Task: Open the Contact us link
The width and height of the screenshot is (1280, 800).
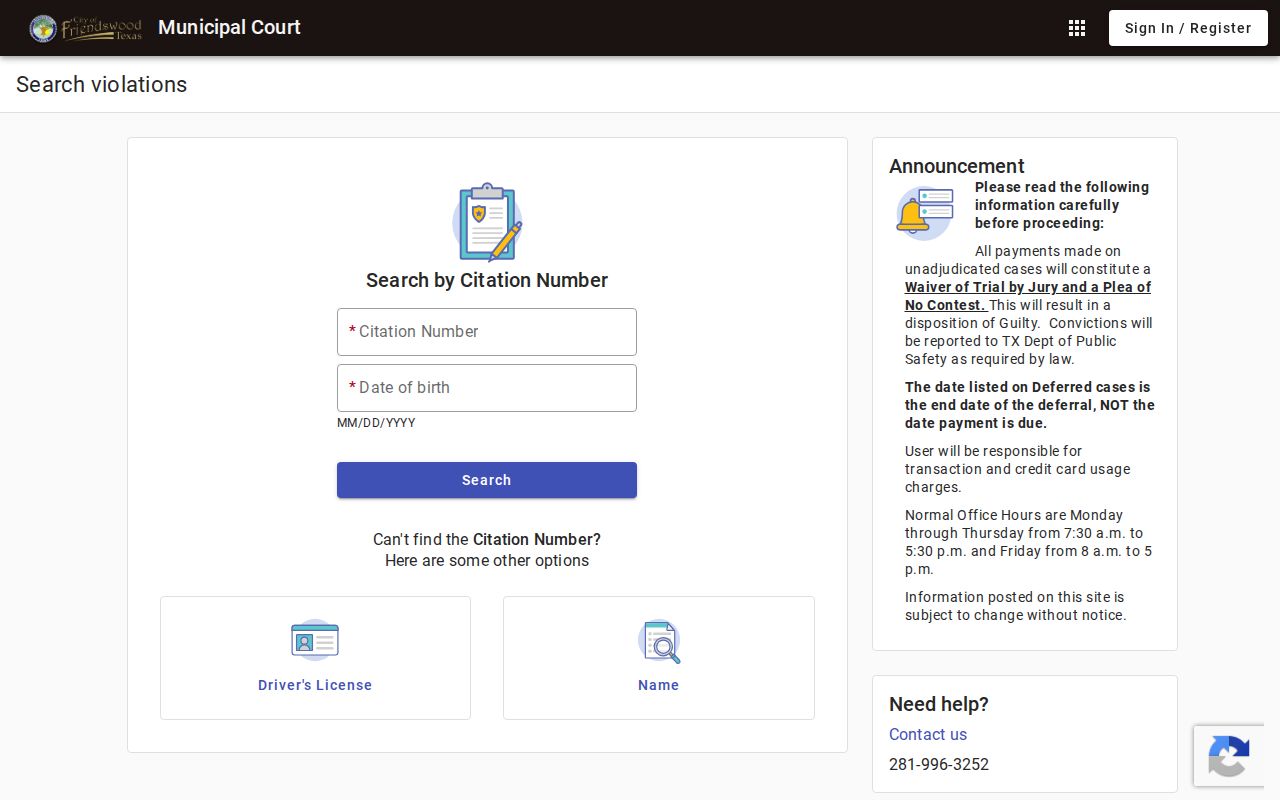Action: pos(928,734)
